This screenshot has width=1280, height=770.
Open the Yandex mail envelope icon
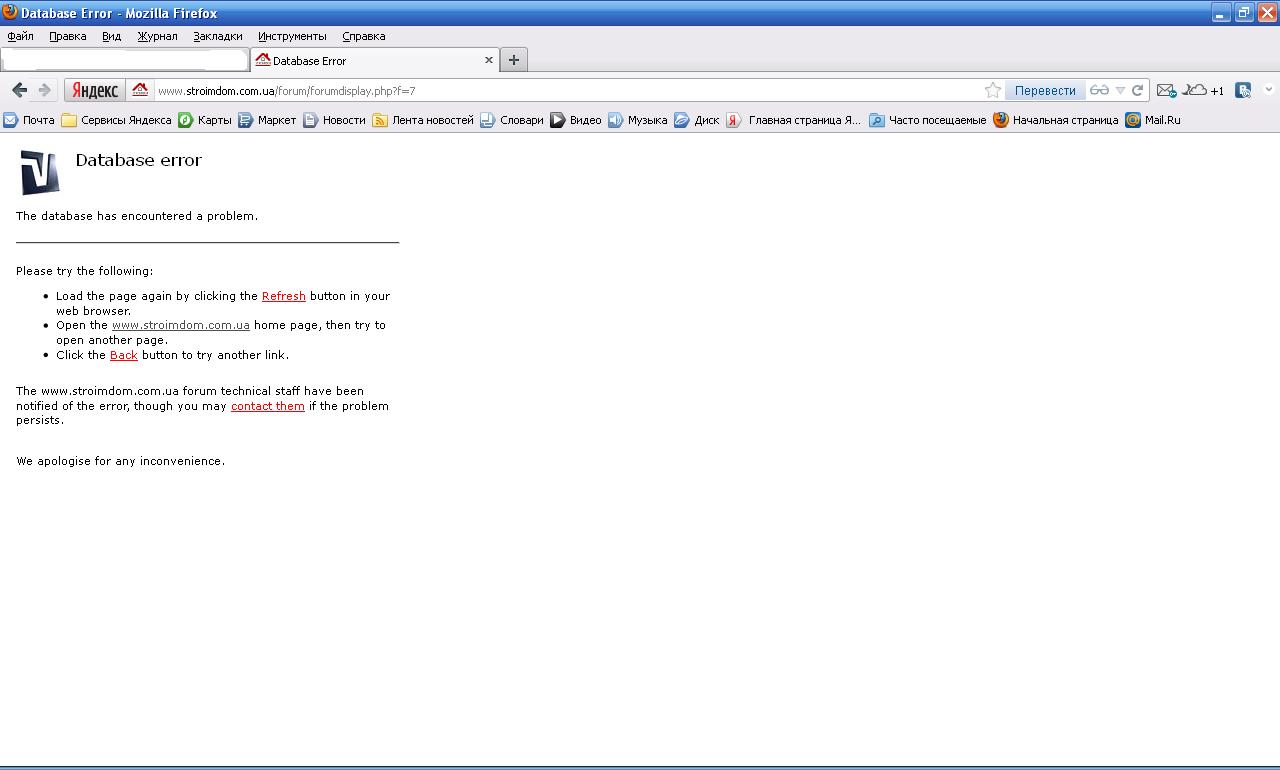point(1166,90)
